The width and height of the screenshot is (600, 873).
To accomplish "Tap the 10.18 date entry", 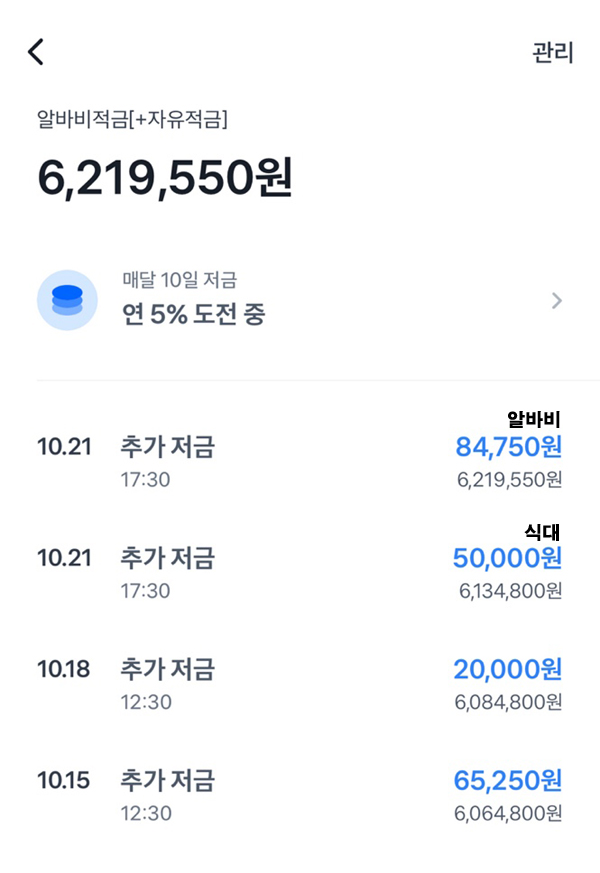I will pos(63,669).
